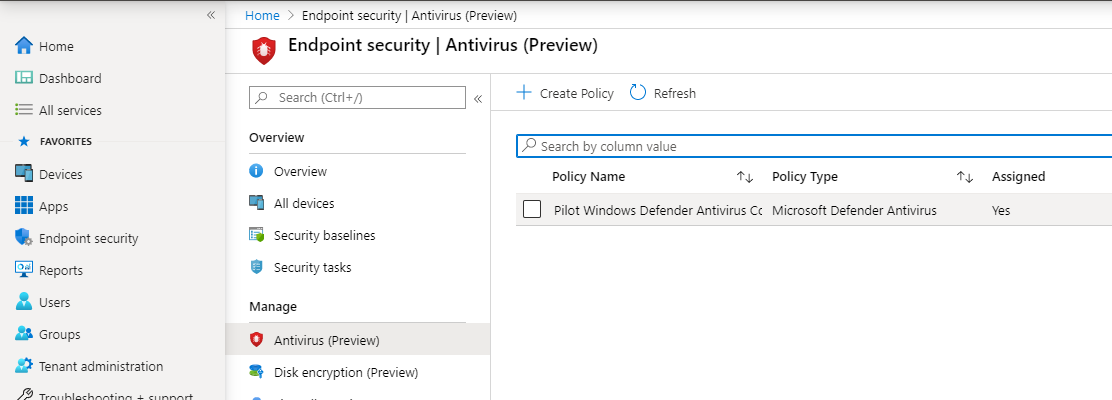This screenshot has height=400, width=1112.
Task: Sort by Policy Name column arrows
Action: 744,177
